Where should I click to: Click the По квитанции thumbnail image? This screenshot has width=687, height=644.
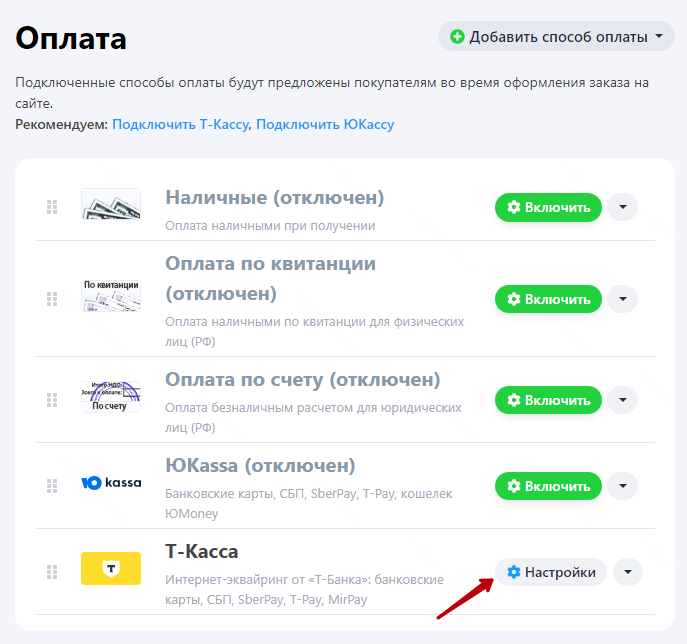111,296
